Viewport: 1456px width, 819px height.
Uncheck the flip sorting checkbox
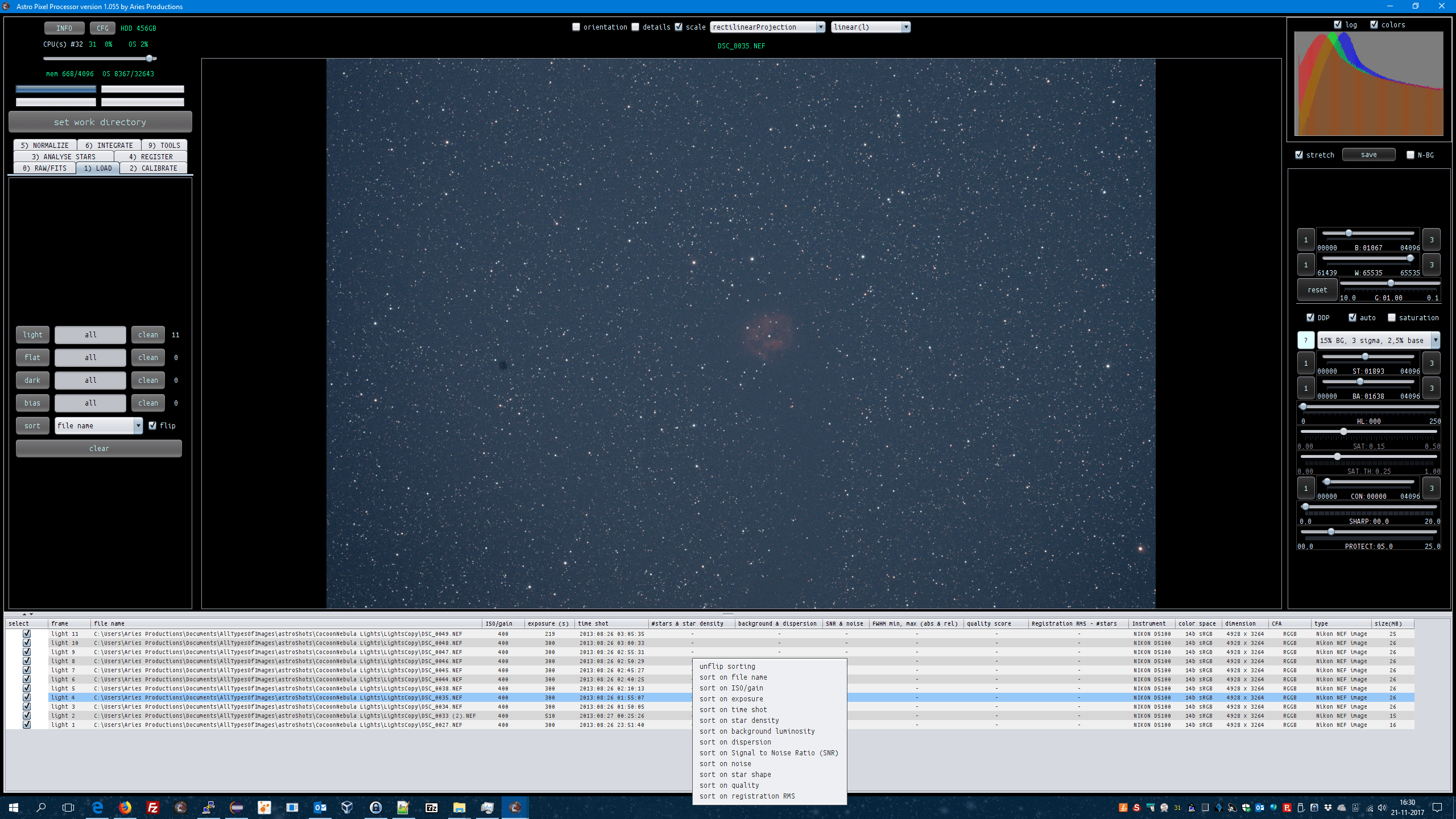pos(152,425)
